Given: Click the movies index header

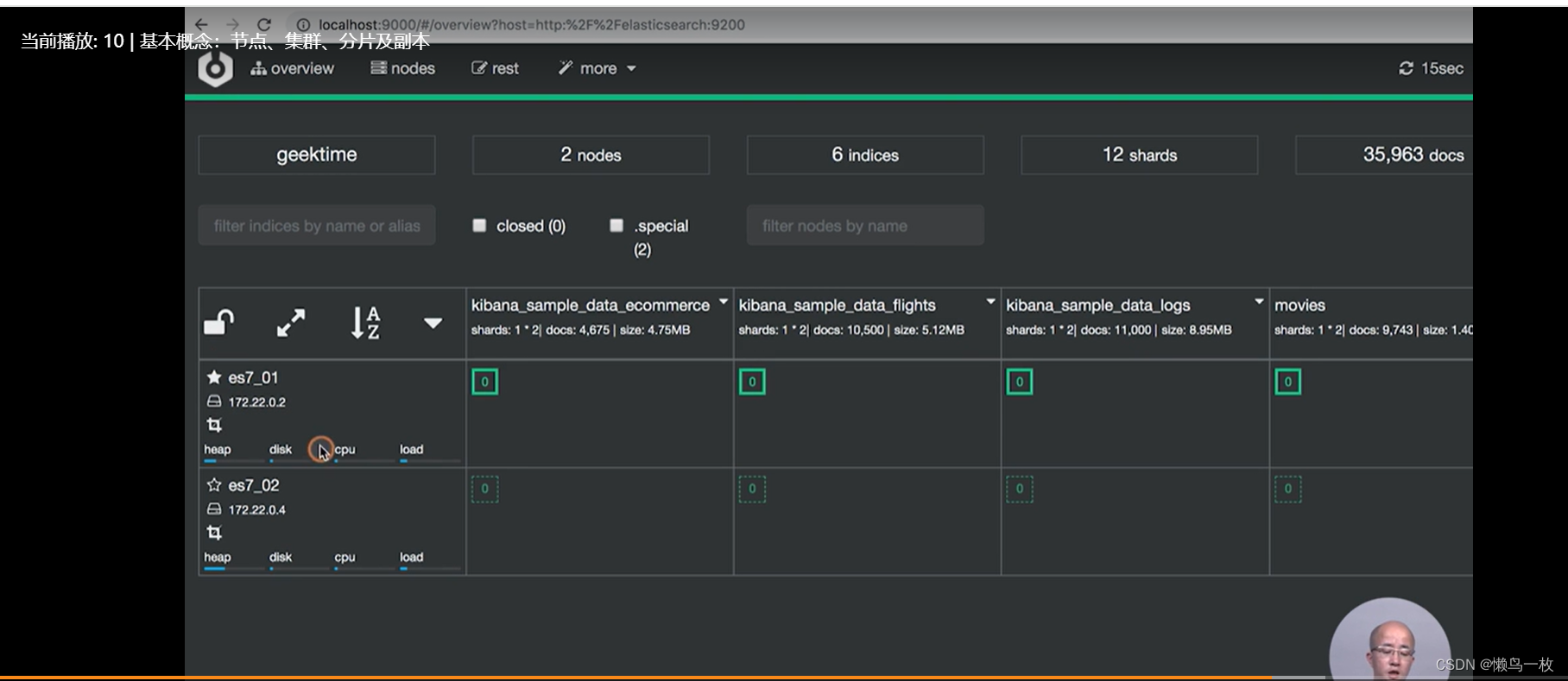Looking at the screenshot, I should click(x=1299, y=306).
